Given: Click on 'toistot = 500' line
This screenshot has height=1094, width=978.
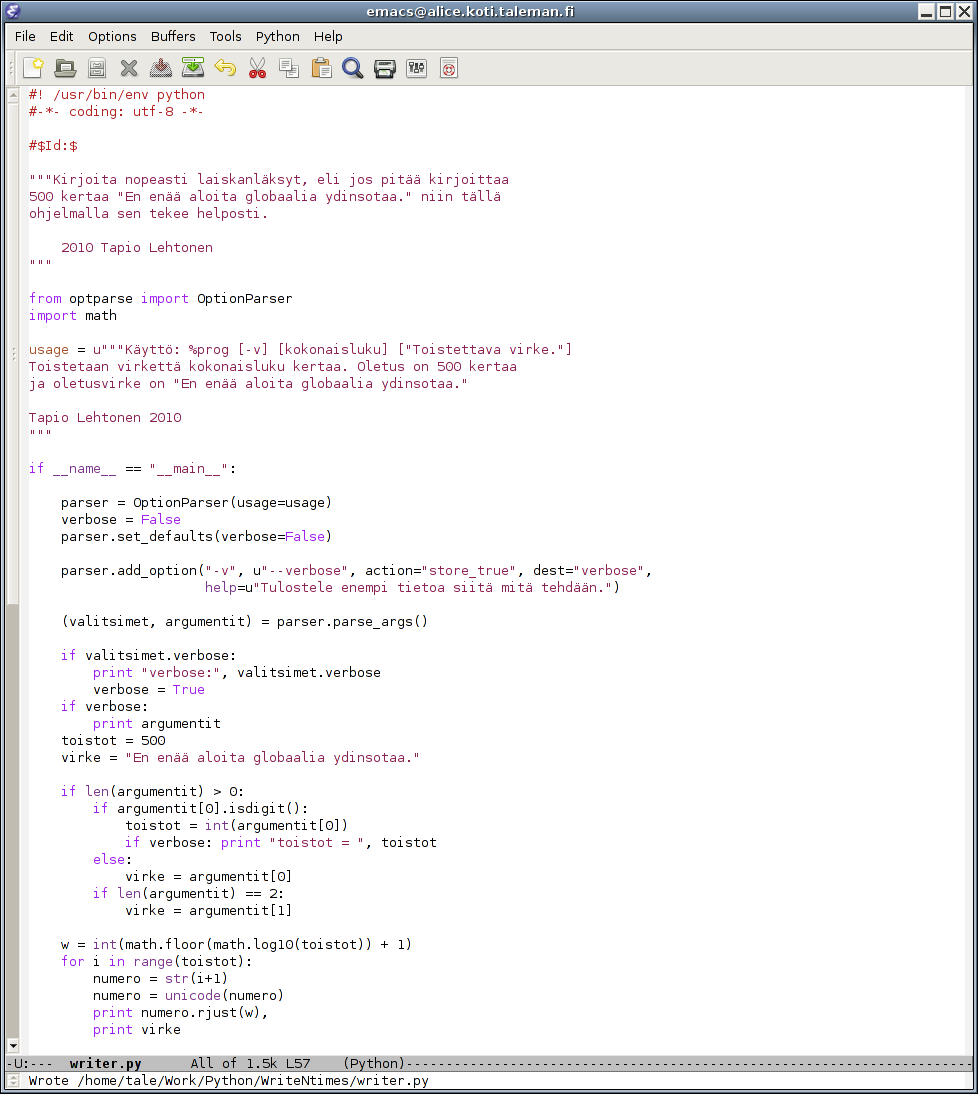Looking at the screenshot, I should point(113,741).
